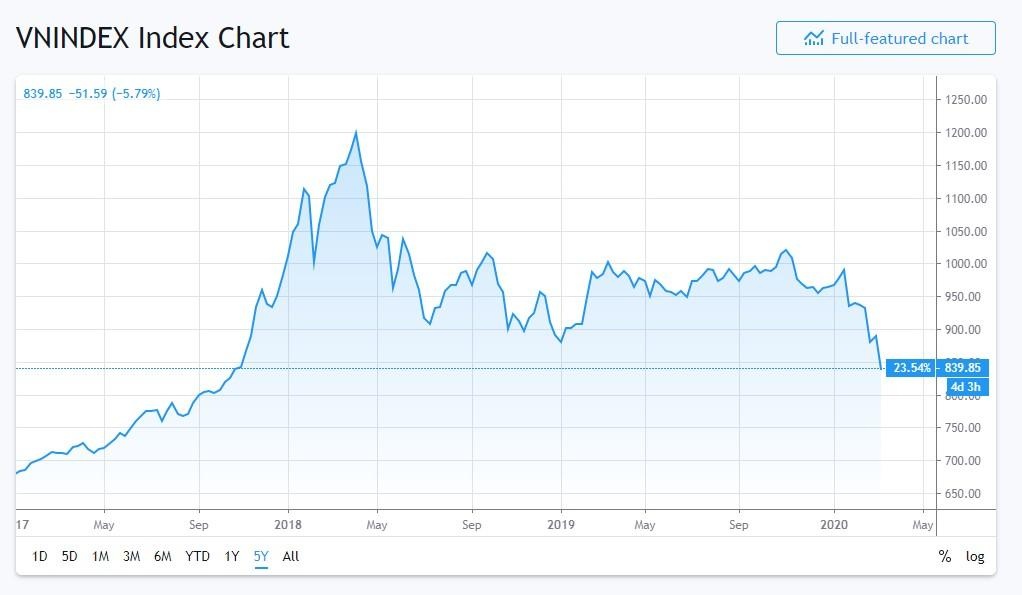Select the YTD range

coord(197,556)
